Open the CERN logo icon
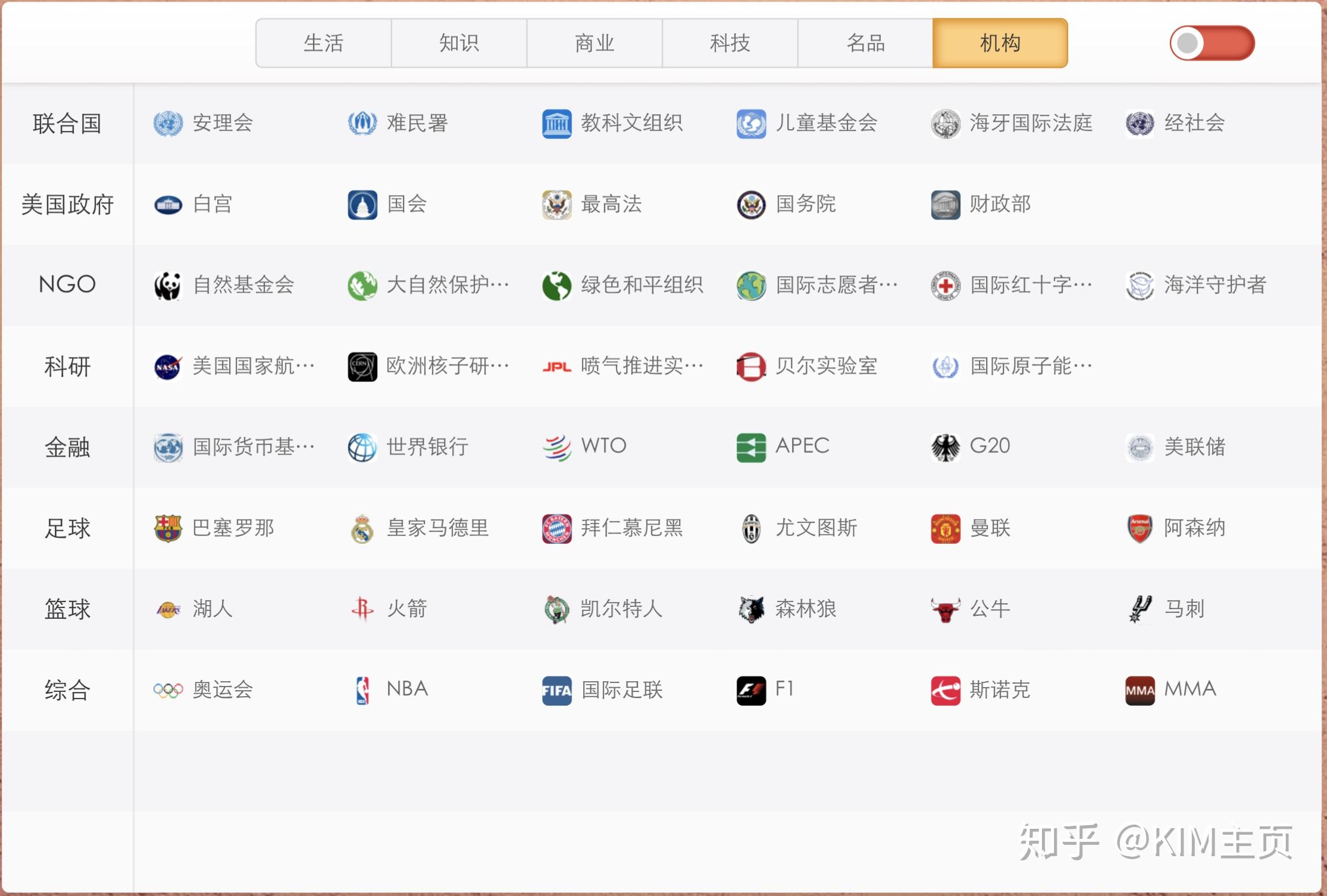 point(362,367)
